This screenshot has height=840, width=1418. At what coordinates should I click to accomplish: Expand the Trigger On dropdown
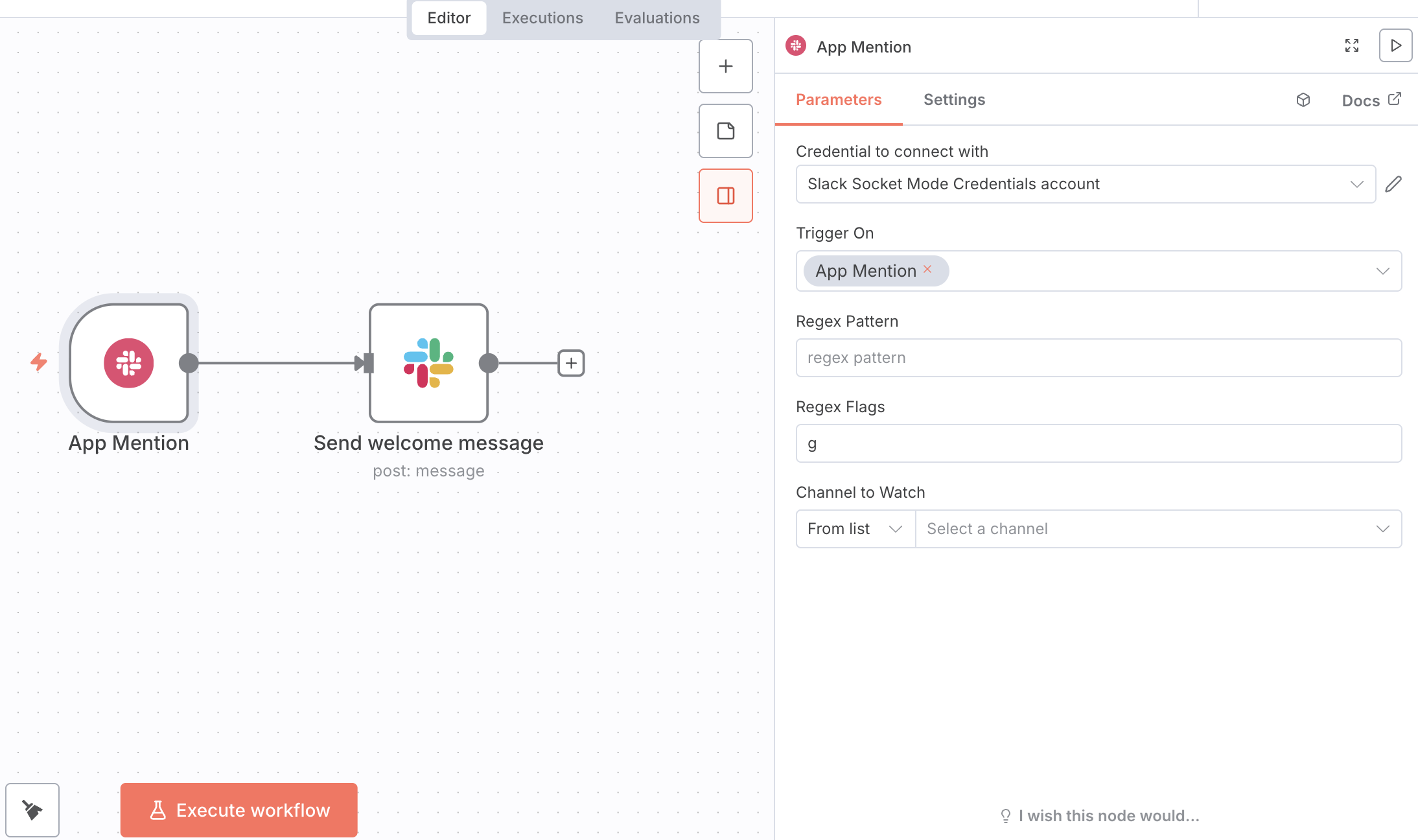(x=1382, y=271)
